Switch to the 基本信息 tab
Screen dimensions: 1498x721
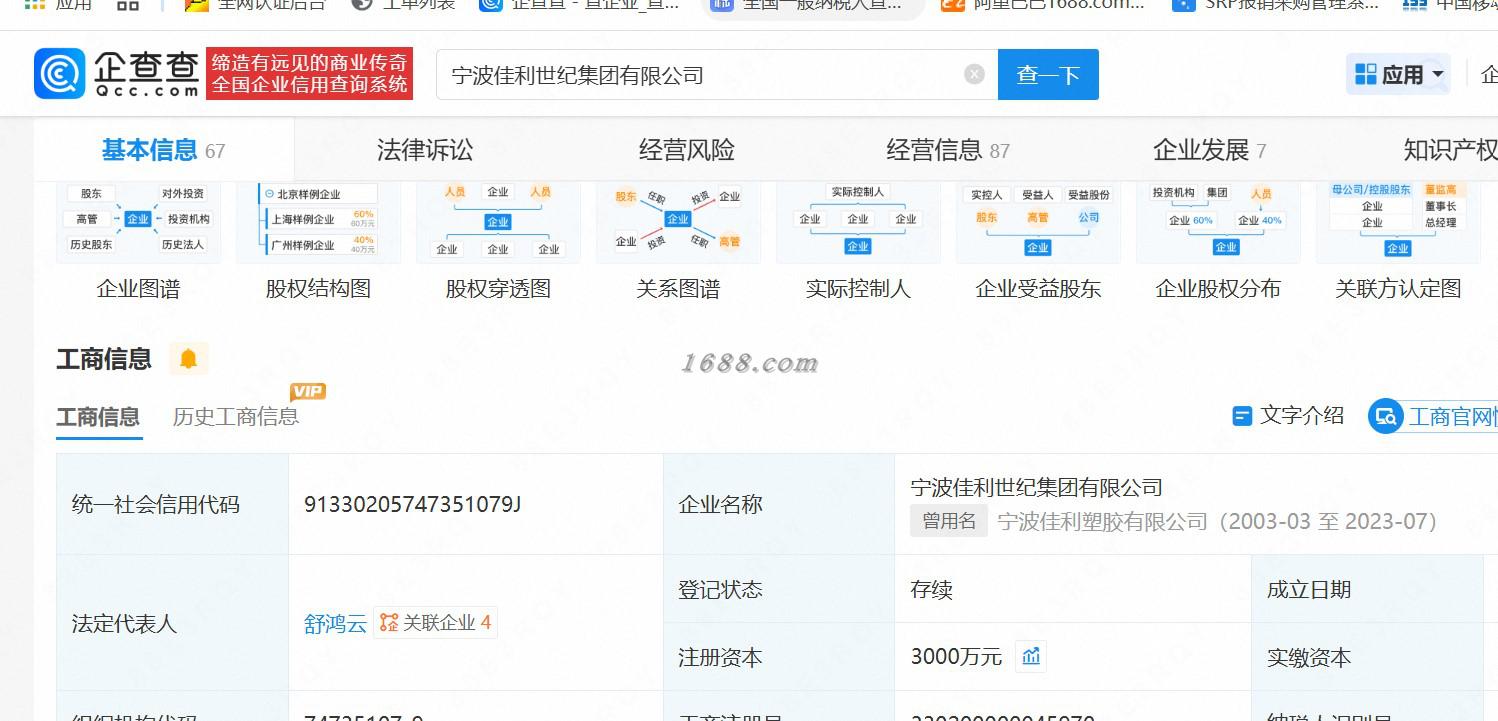pos(163,150)
